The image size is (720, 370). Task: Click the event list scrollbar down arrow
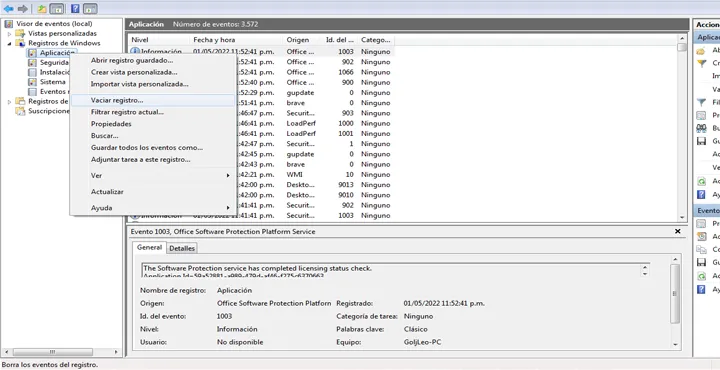click(682, 218)
